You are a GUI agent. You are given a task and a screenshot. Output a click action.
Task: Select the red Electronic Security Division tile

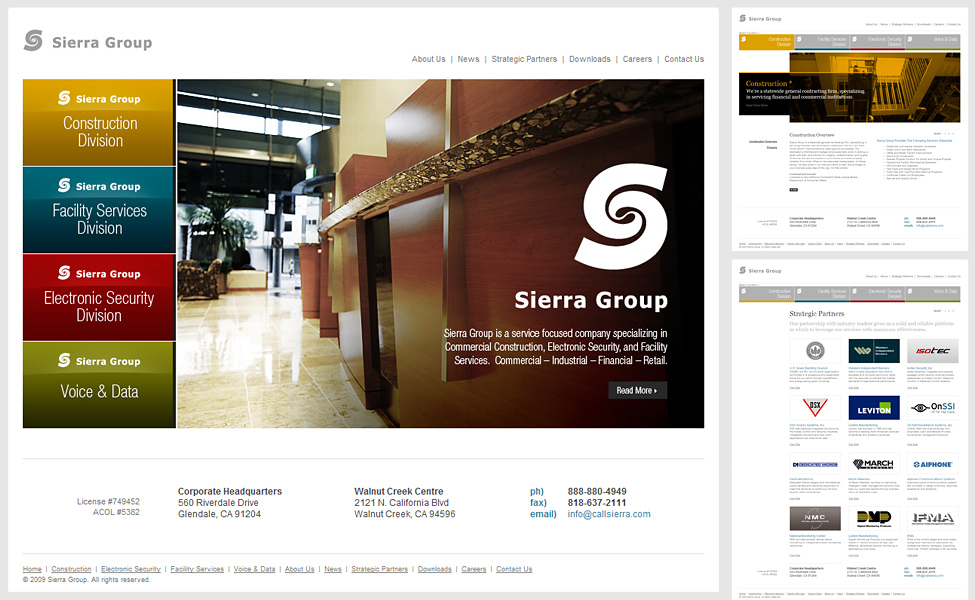[99, 297]
